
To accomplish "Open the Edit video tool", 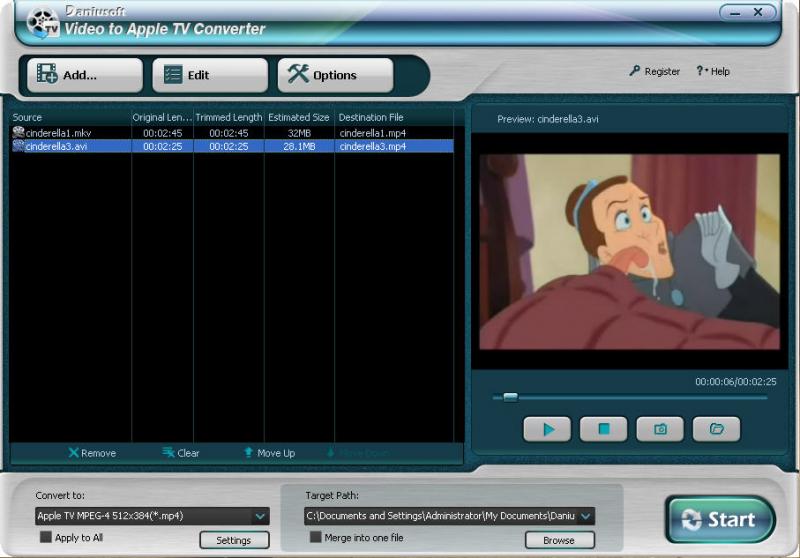I will click(210, 75).
